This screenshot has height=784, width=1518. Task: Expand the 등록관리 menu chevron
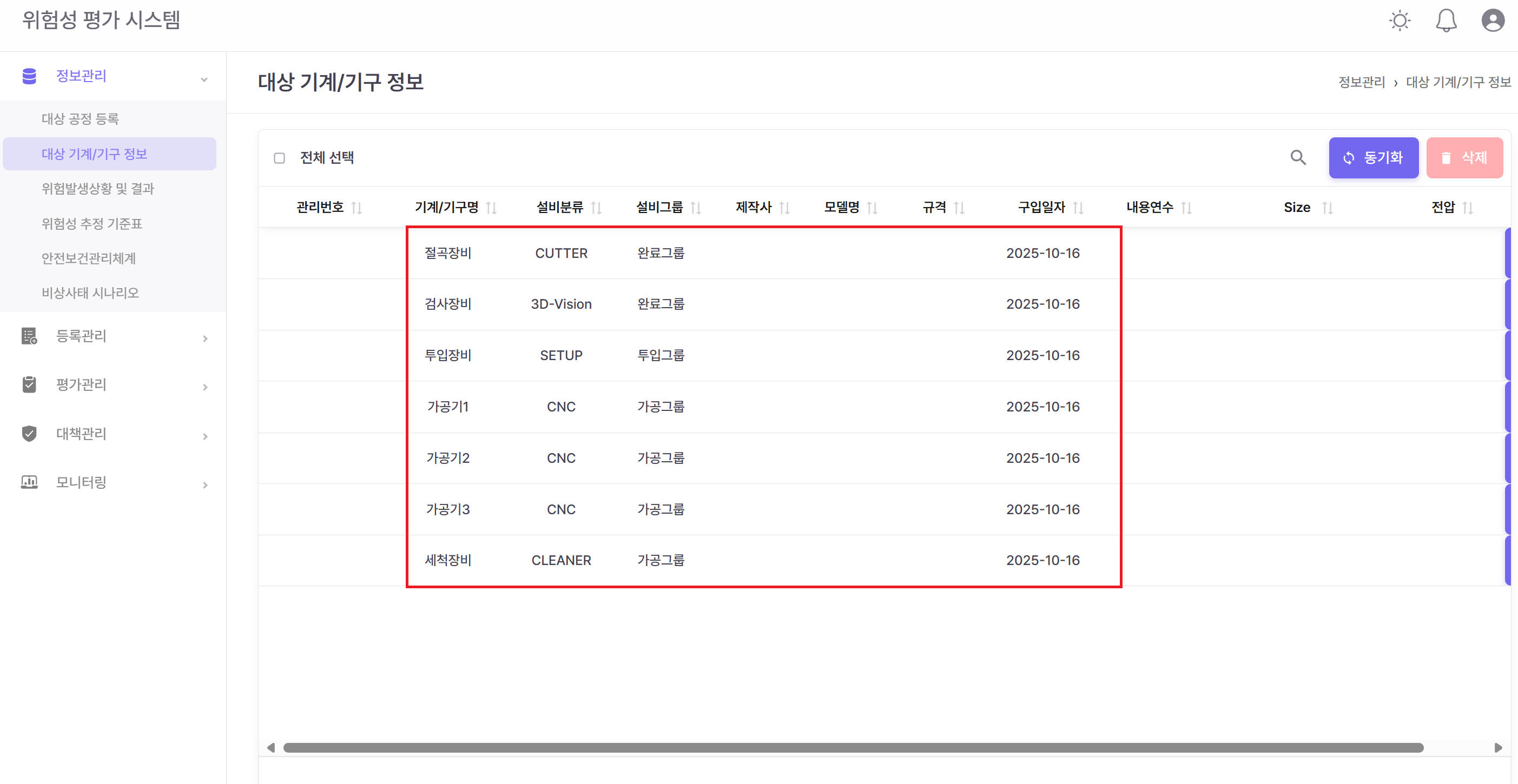[x=205, y=338]
